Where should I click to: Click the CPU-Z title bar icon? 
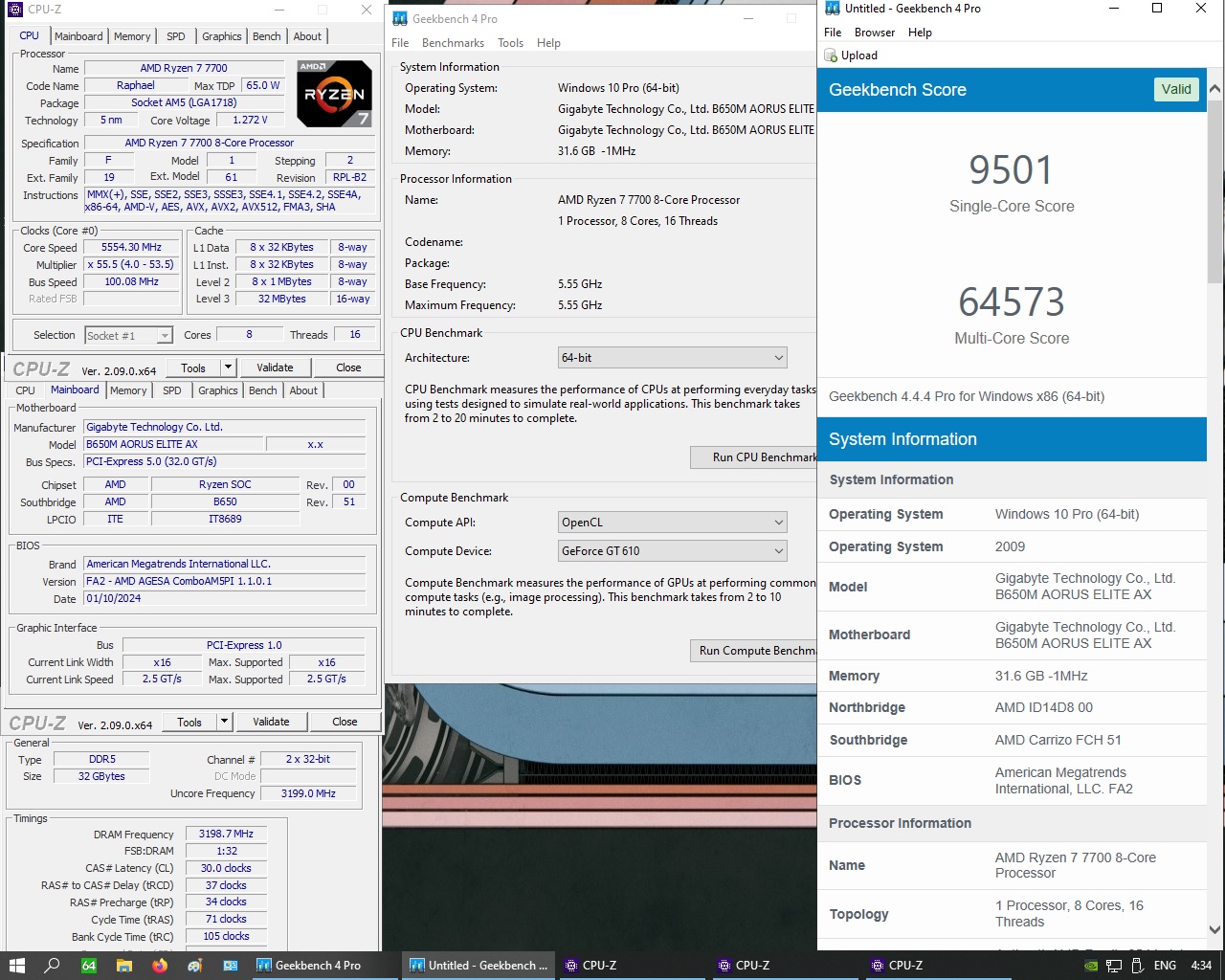tap(14, 10)
